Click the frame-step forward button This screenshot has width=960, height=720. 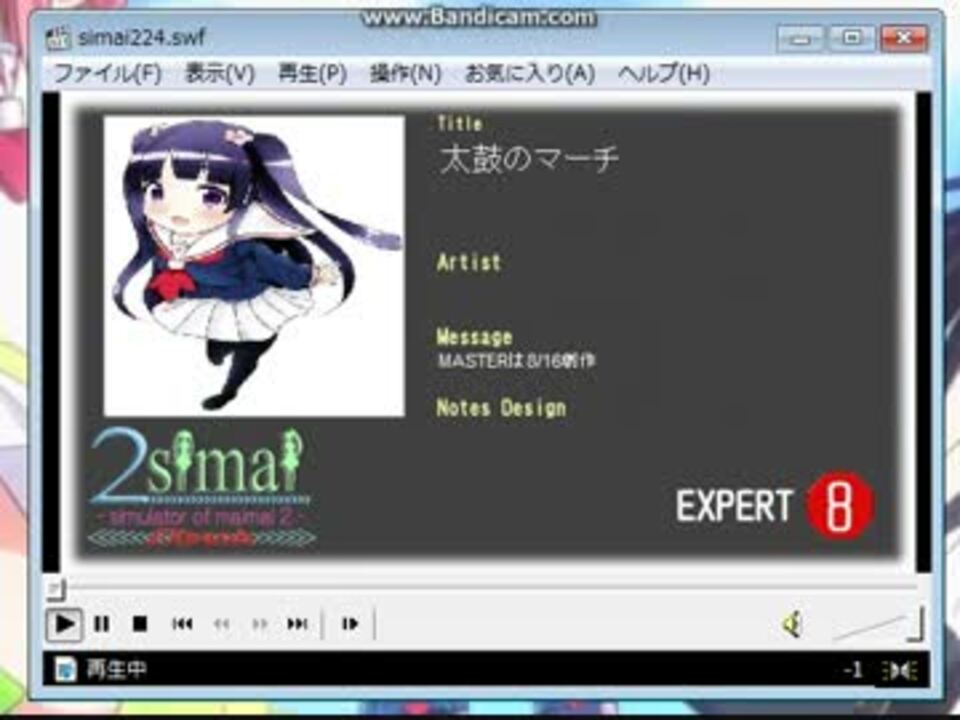click(350, 624)
